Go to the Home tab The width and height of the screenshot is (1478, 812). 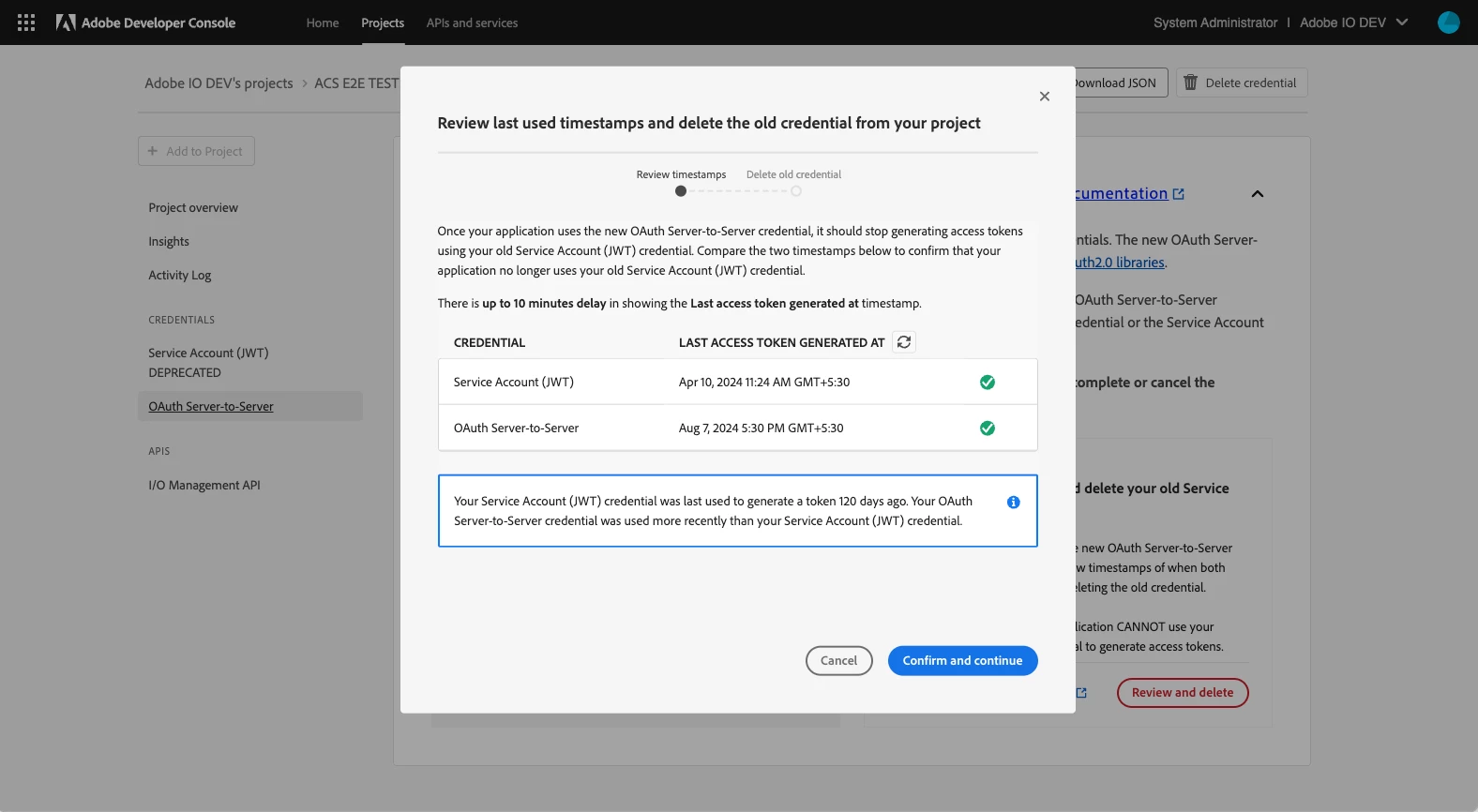coord(323,23)
